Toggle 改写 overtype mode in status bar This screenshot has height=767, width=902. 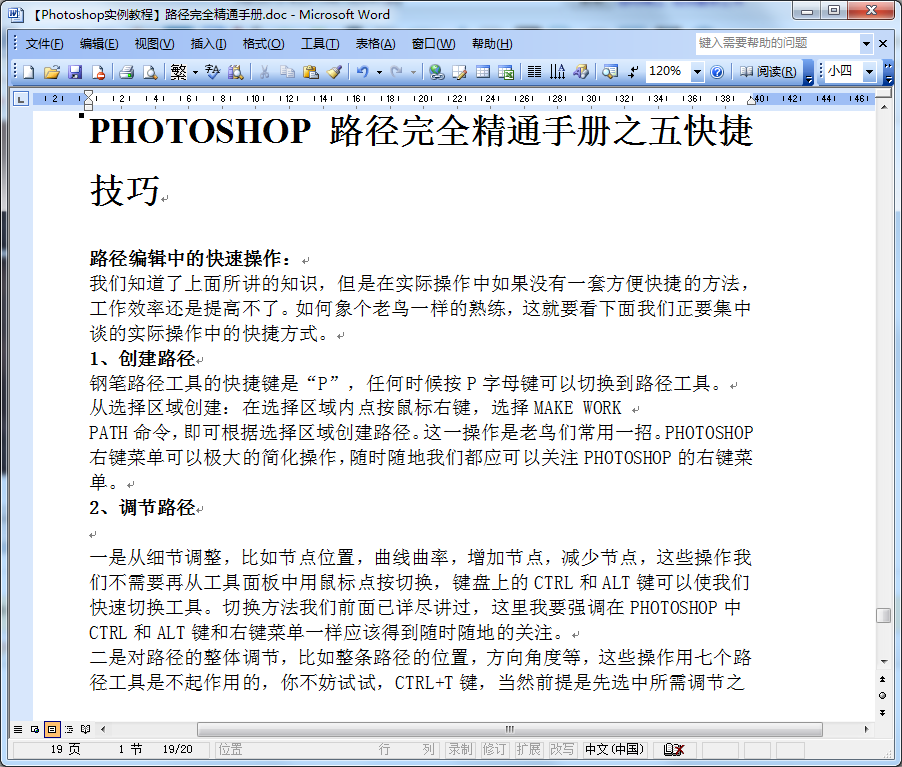point(562,749)
